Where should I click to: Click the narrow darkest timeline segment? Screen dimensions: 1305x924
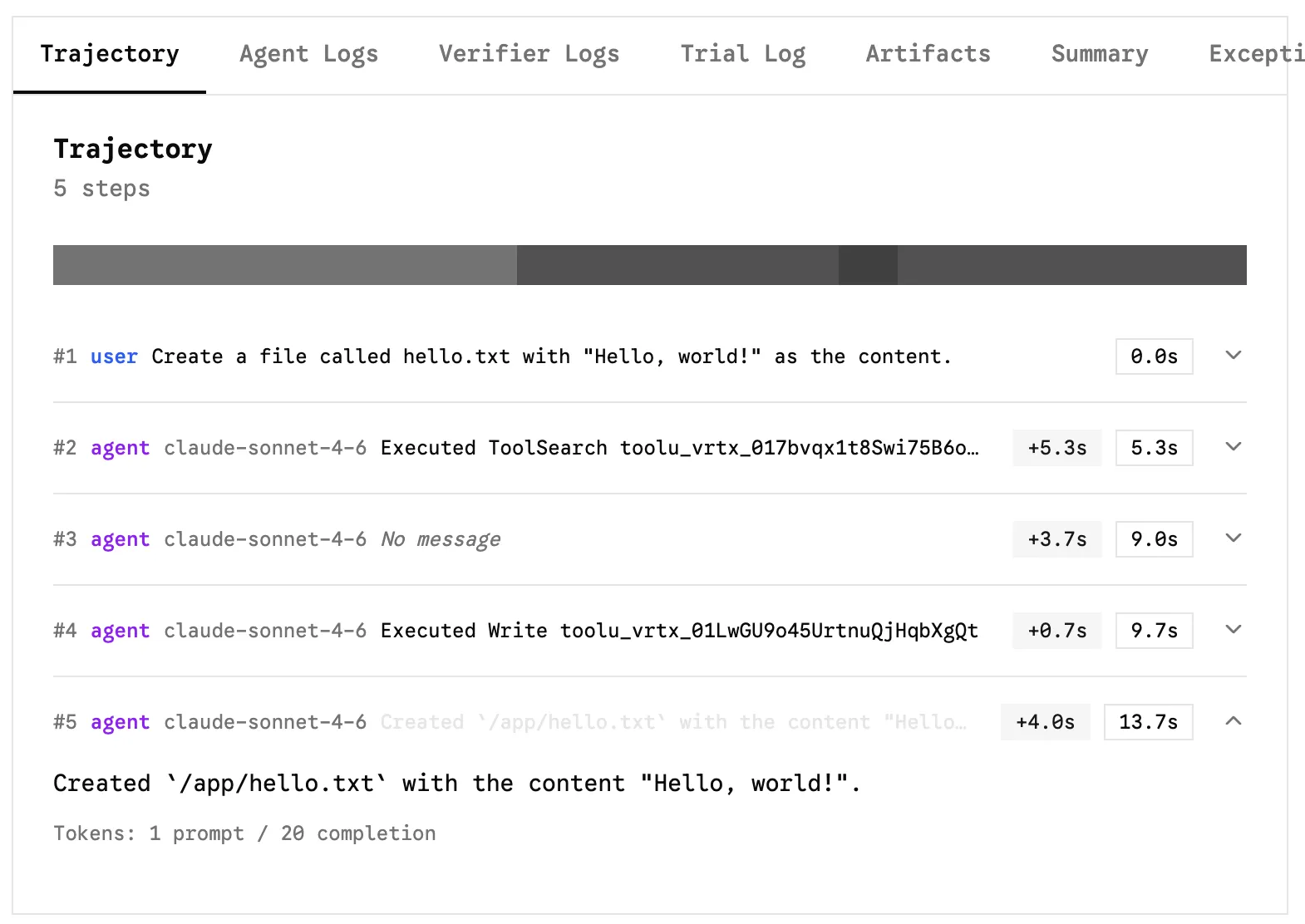pos(868,265)
